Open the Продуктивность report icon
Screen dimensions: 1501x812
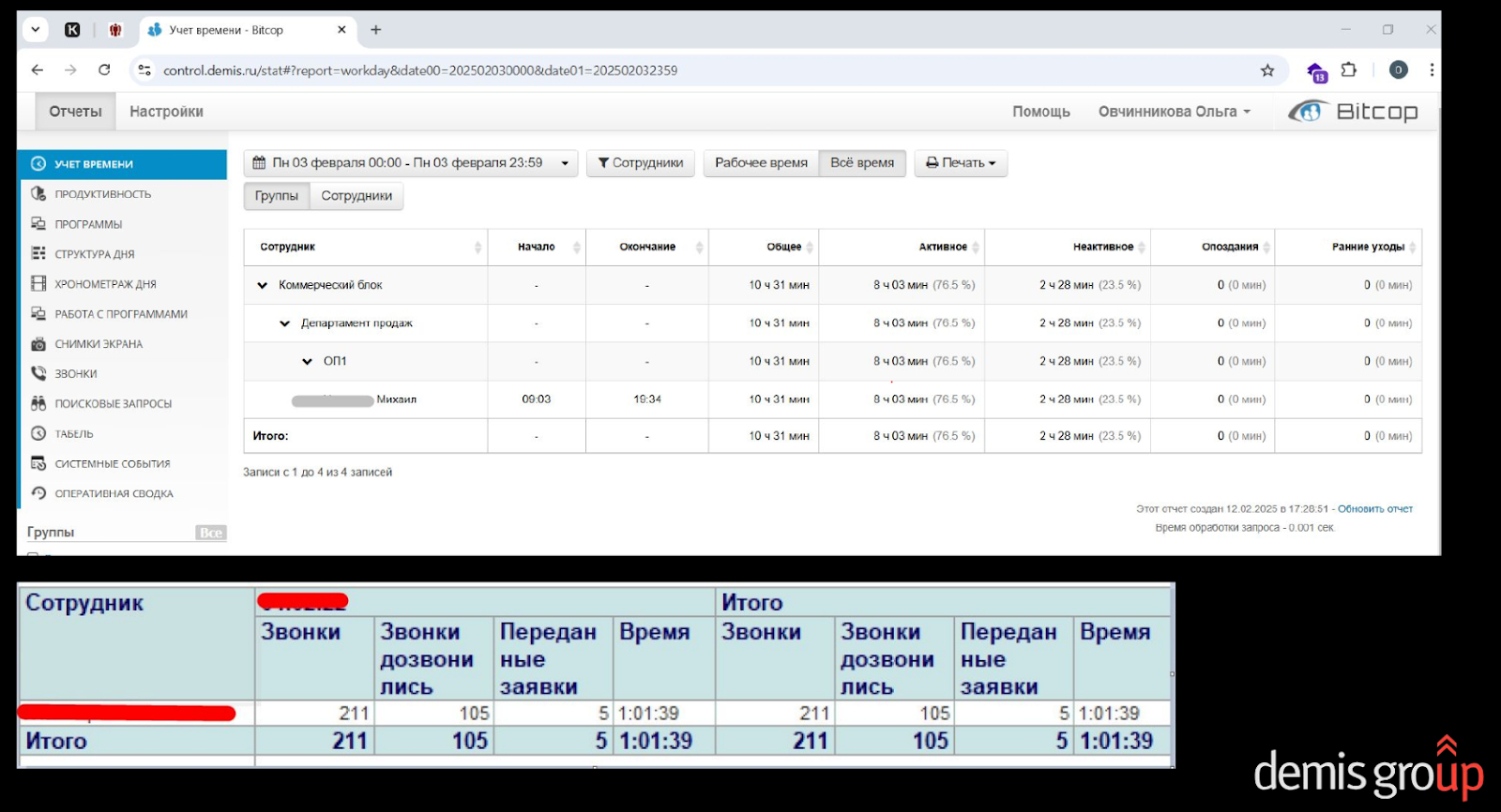pyautogui.click(x=38, y=194)
